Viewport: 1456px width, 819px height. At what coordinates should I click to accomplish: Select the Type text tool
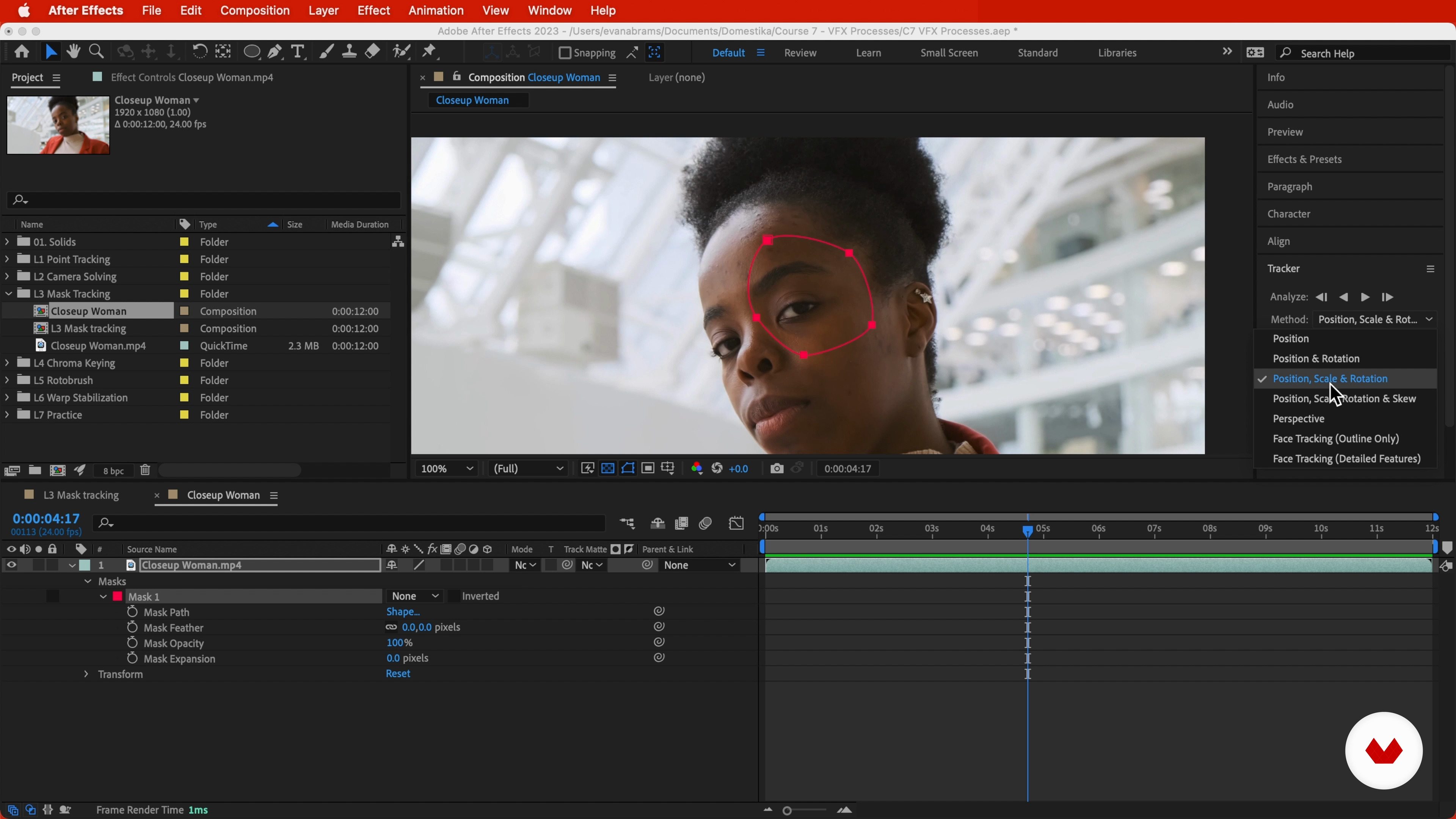click(297, 52)
